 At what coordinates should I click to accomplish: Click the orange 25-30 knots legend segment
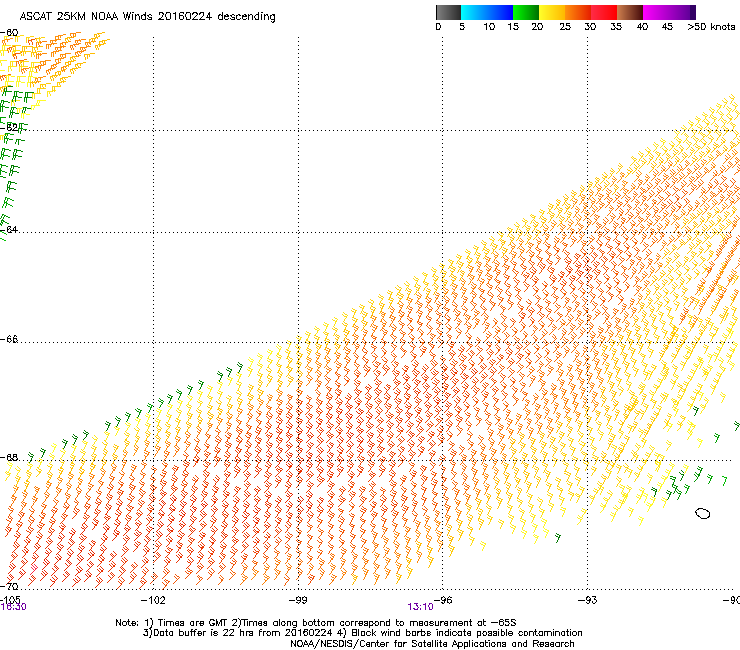[578, 12]
